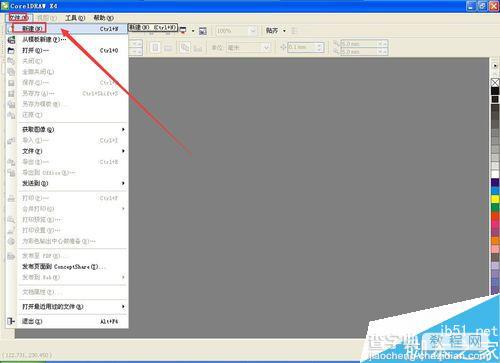The image size is (500, 363).
Task: Click the welcome screen icon in toolbar
Action: (x=203, y=31)
